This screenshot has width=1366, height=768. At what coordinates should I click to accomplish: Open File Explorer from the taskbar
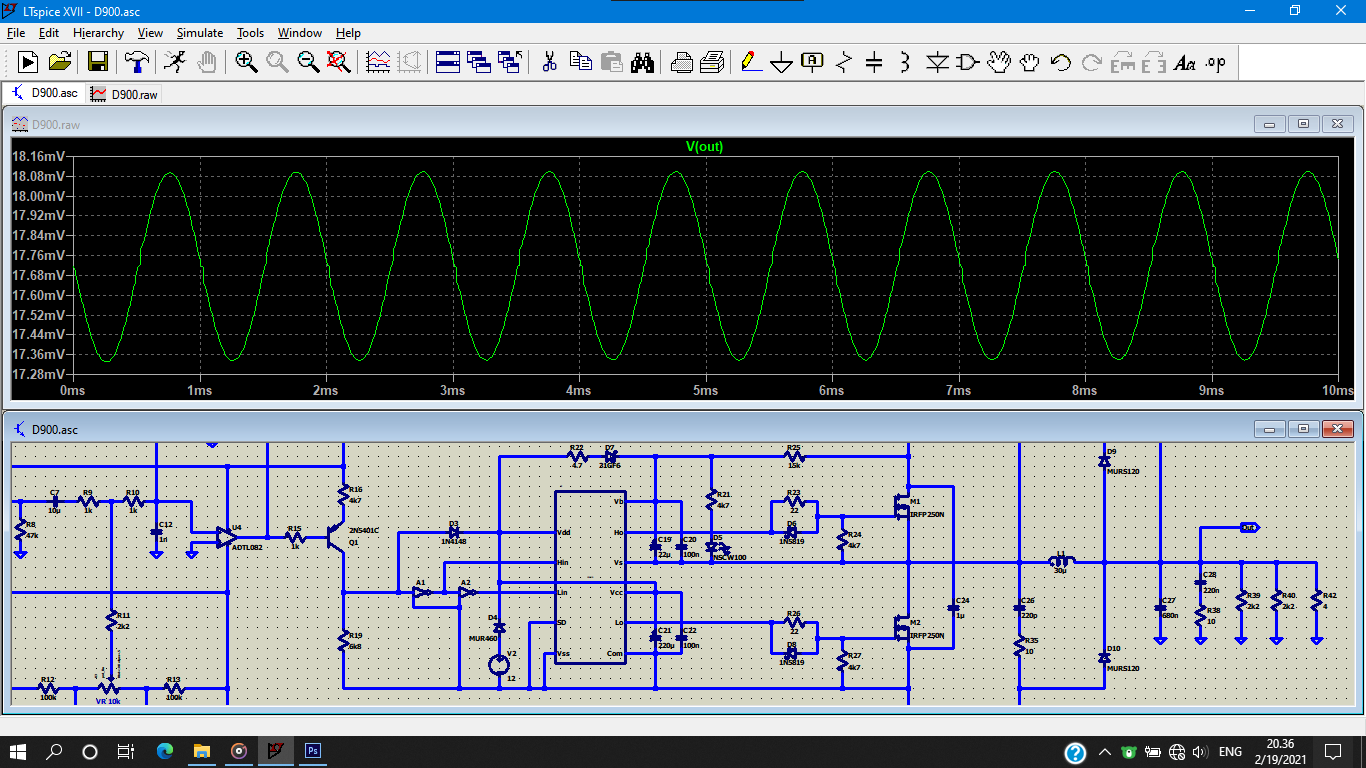(202, 751)
